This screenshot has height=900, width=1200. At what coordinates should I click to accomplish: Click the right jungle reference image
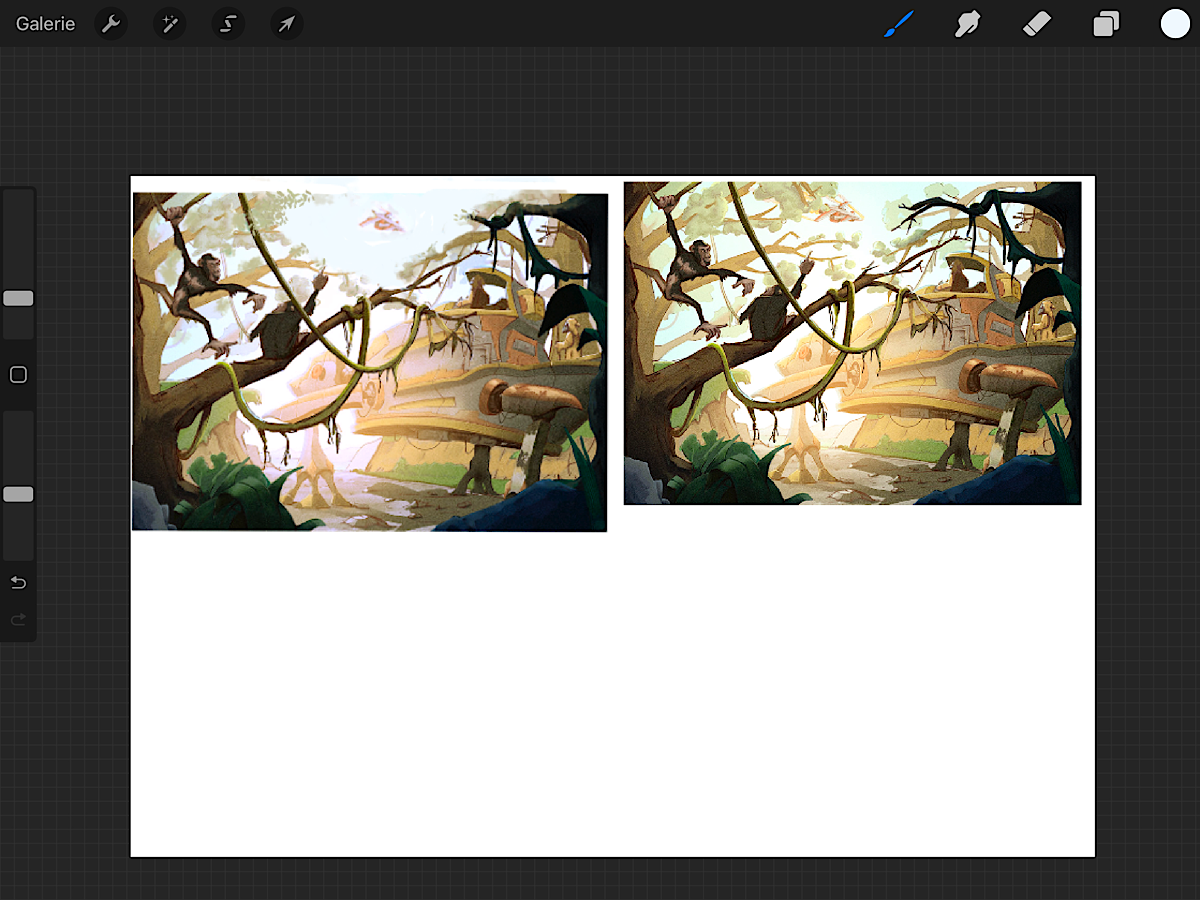(x=852, y=343)
